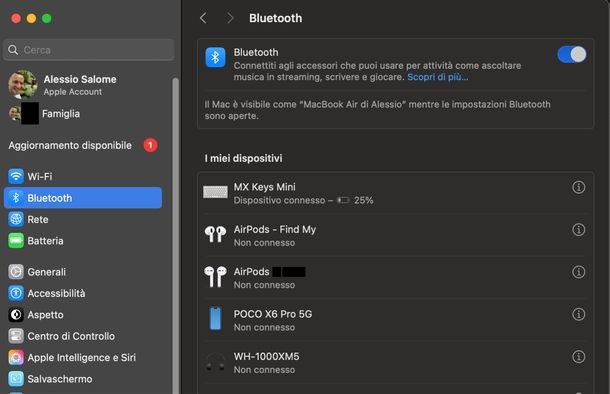Viewport: 610px width, 394px height.
Task: Open Salvaschermo settings label
Action: pos(60,379)
